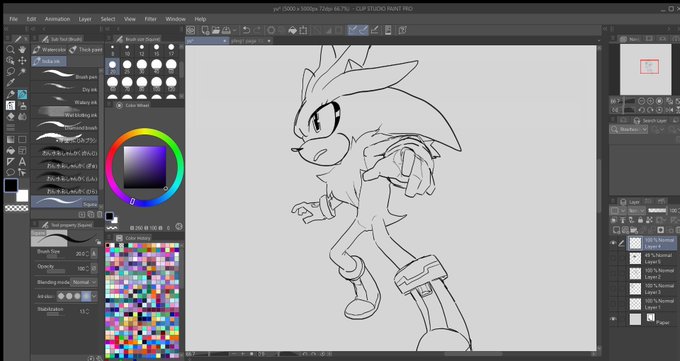Viewport: 680px width, 361px height.
Task: Select the Ruler tool
Action: tap(10, 162)
